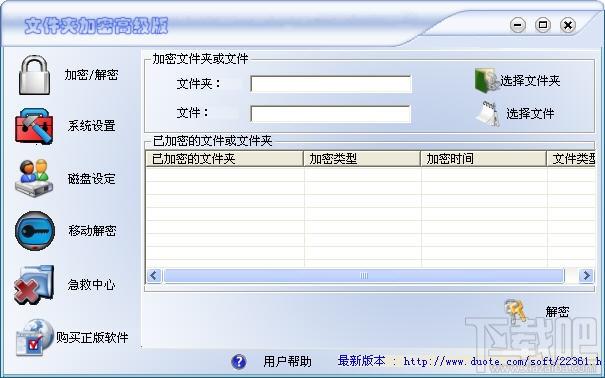Click the notepad 选择文件 icon
The image size is (605, 378).
point(488,113)
